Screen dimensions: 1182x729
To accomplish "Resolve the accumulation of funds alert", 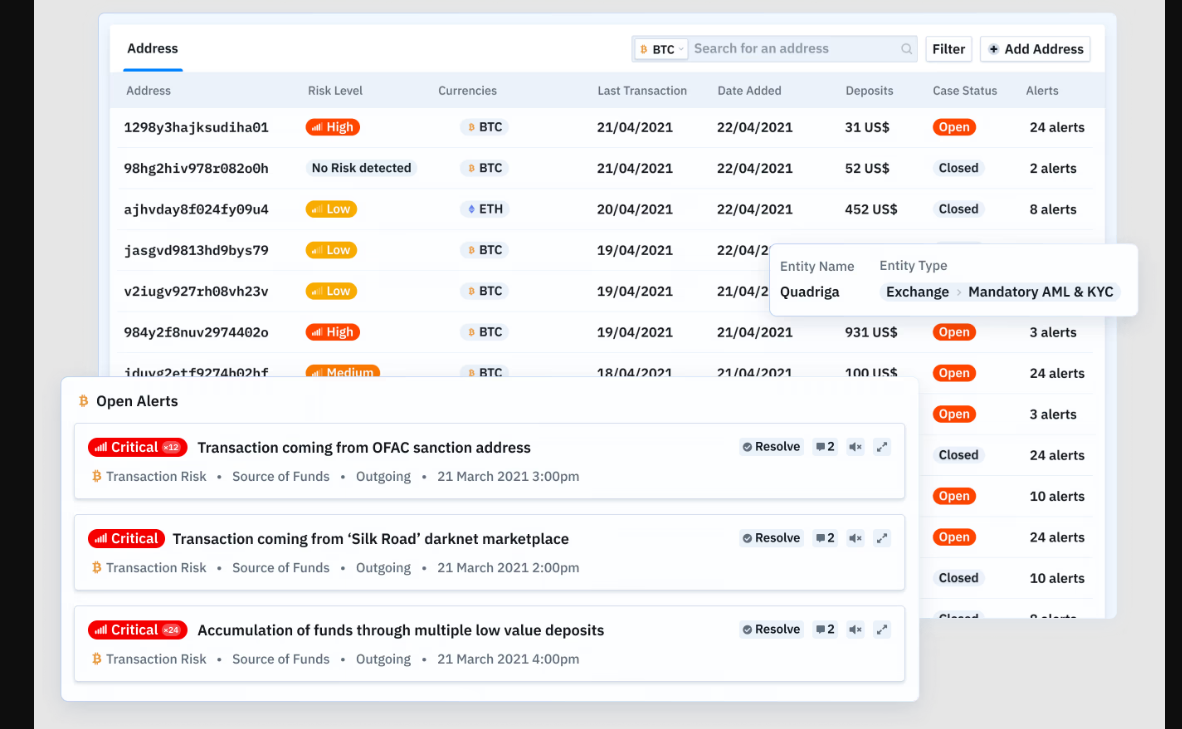I will (771, 629).
